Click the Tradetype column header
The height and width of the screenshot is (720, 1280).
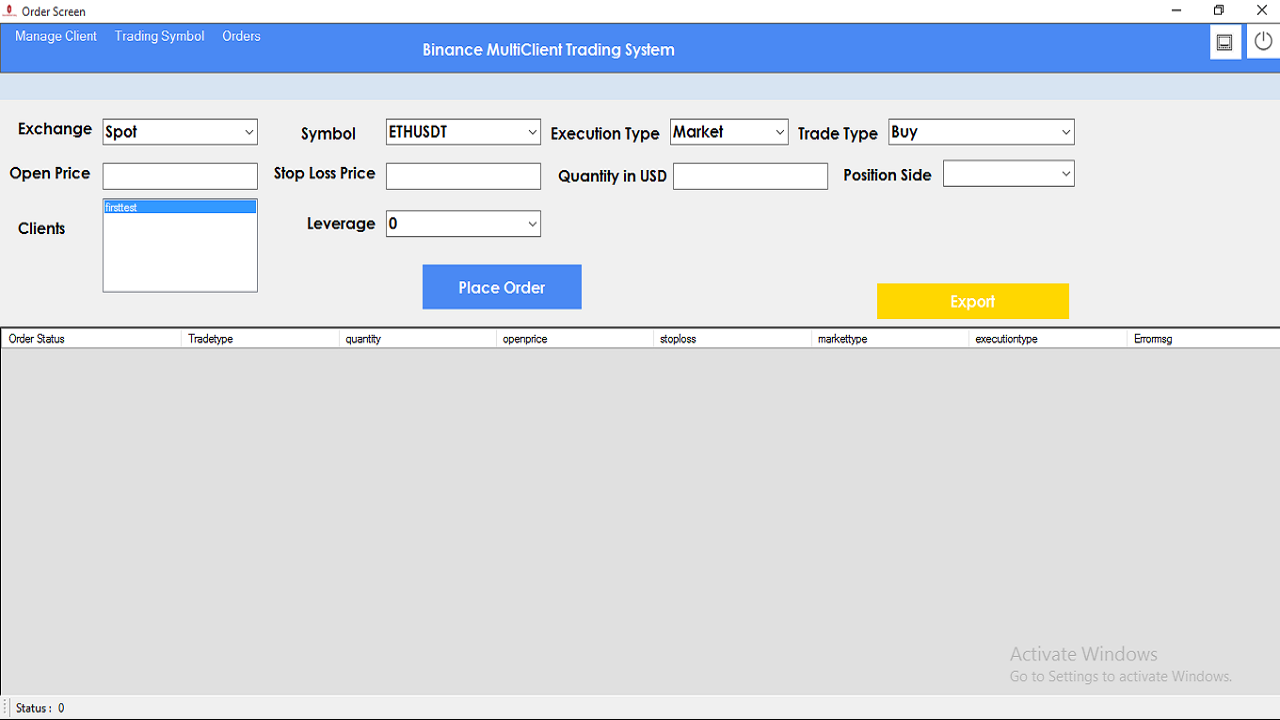(x=260, y=339)
